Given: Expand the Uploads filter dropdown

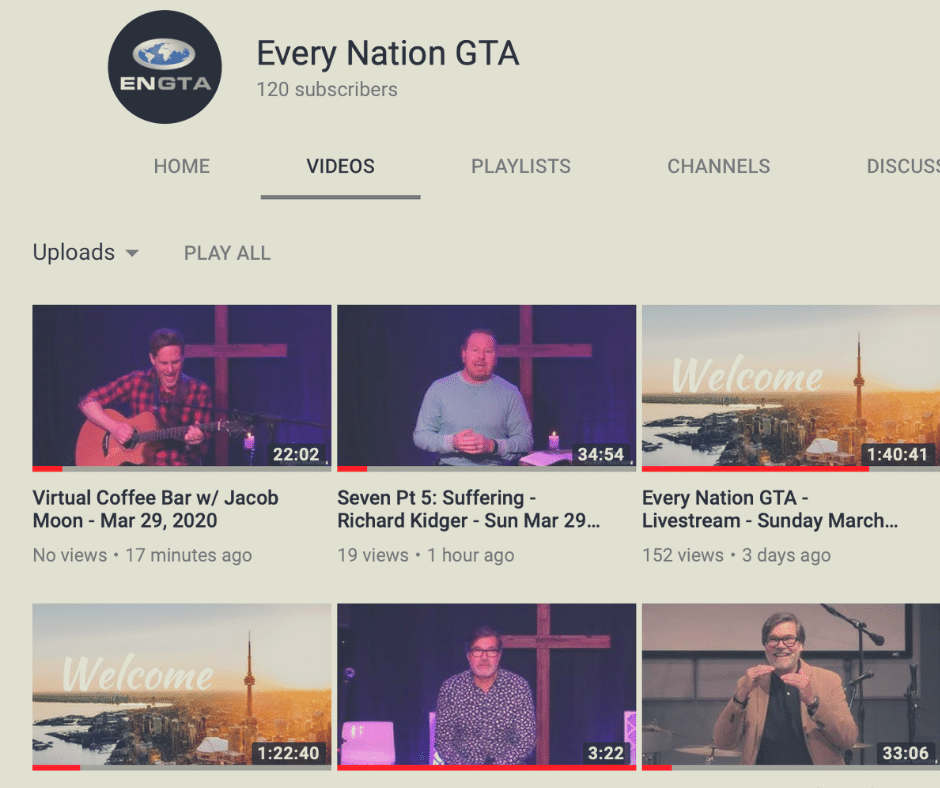Looking at the screenshot, I should (x=86, y=252).
